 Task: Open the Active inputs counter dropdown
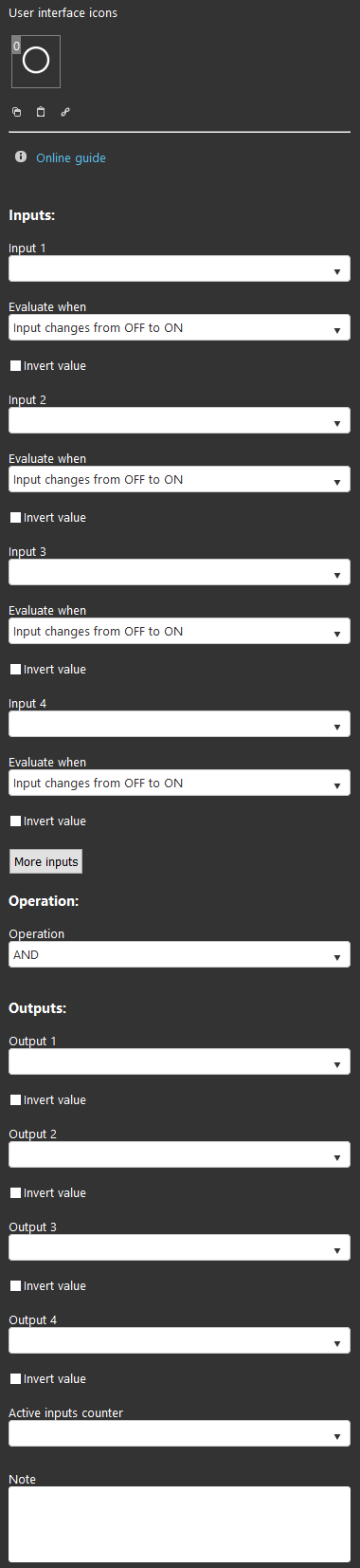click(x=179, y=1433)
